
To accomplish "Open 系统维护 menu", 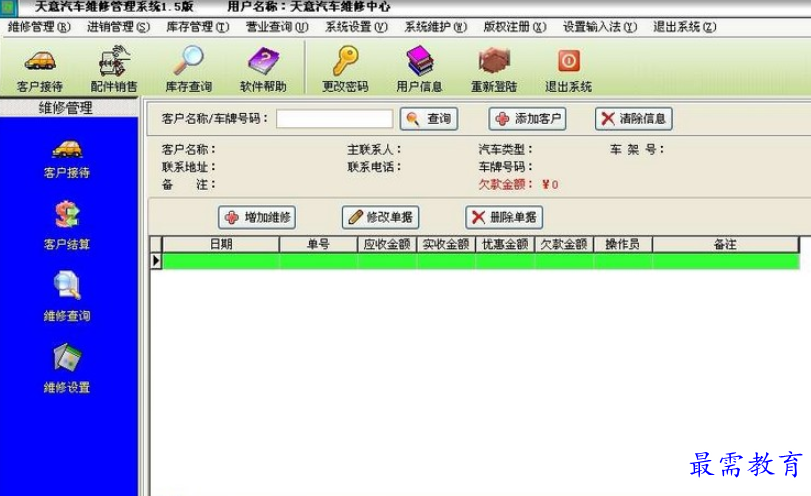I will pyautogui.click(x=436, y=27).
